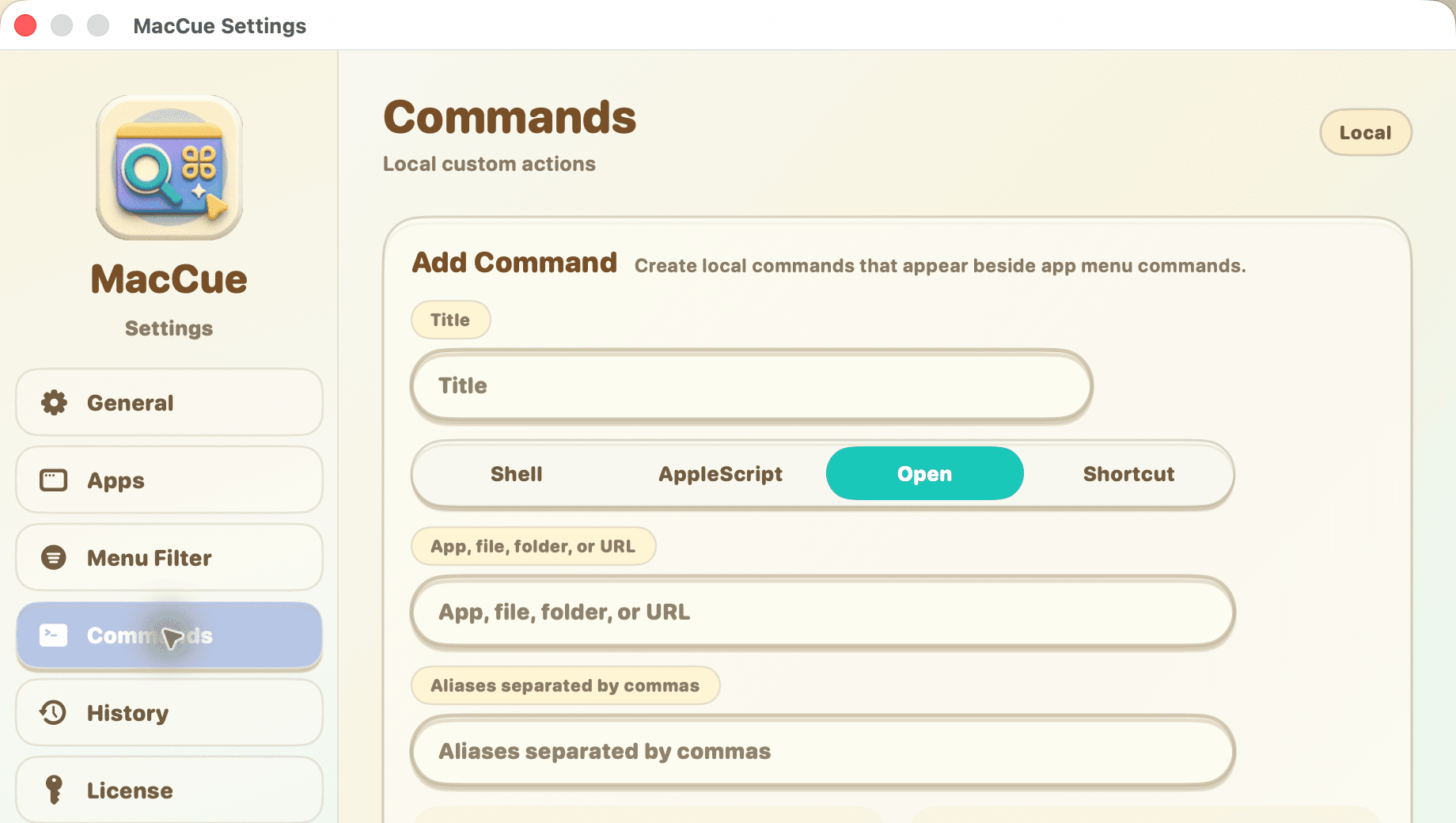Click the MacCue Settings window title
Viewport: 1456px width, 823px height.
tap(220, 26)
